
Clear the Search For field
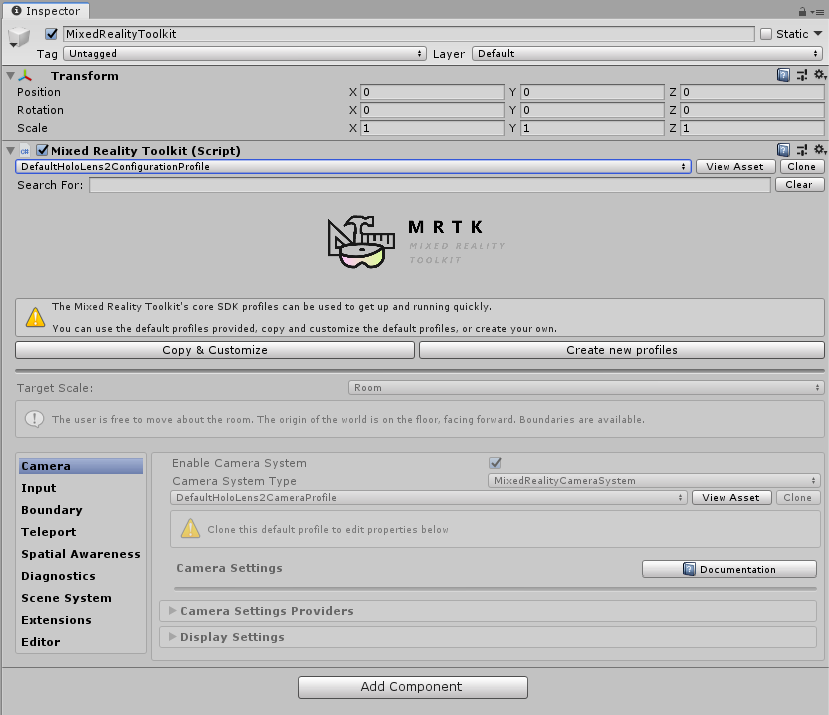coord(799,185)
